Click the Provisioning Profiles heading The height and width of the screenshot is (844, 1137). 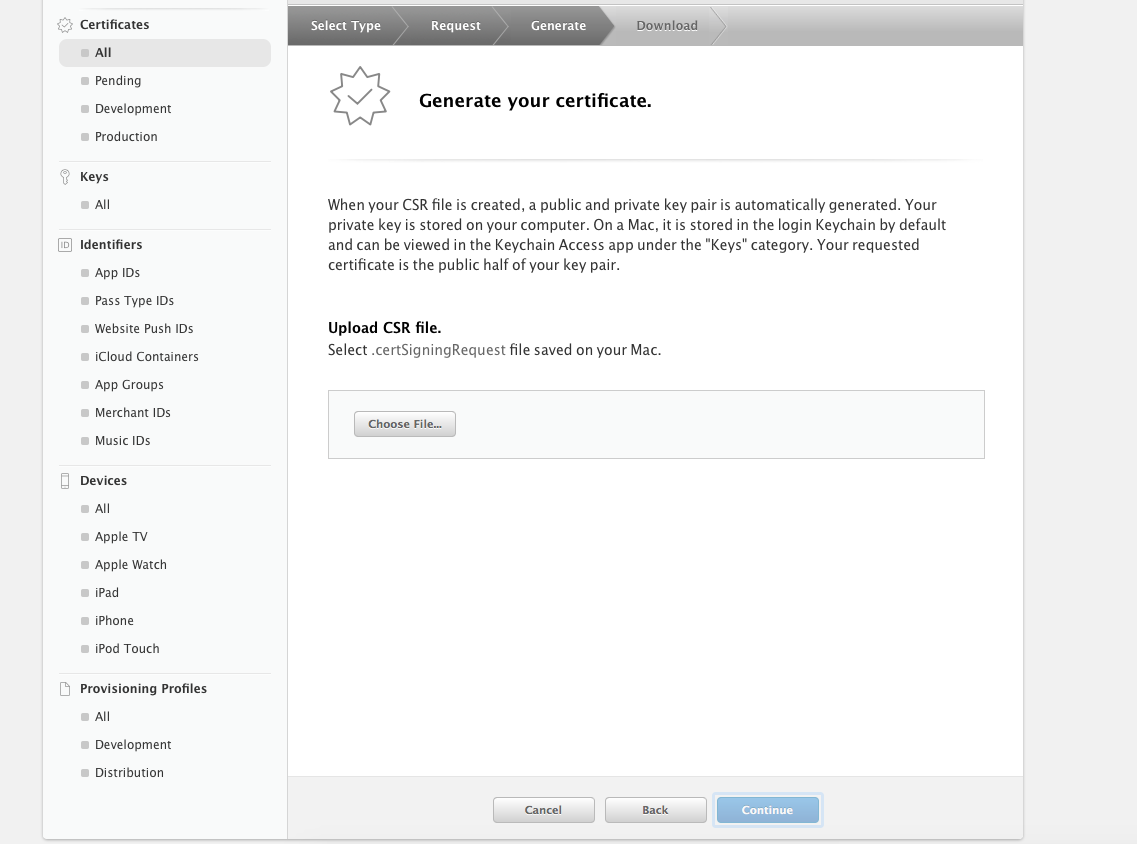[144, 689]
